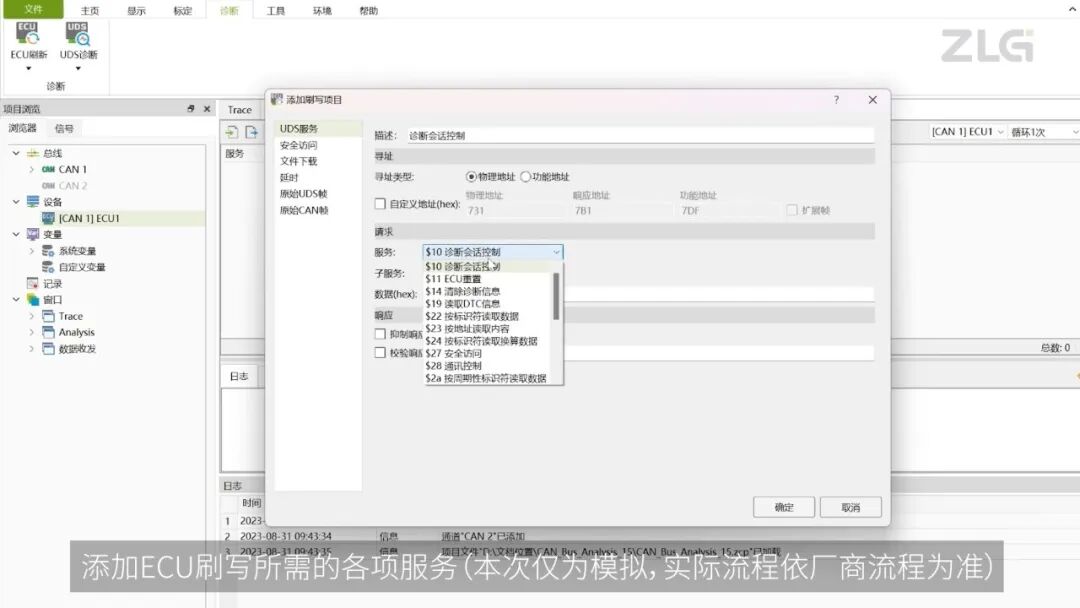Switch to the 信号 tab in project browser
Screen dimensions: 1080x608
click(x=64, y=129)
